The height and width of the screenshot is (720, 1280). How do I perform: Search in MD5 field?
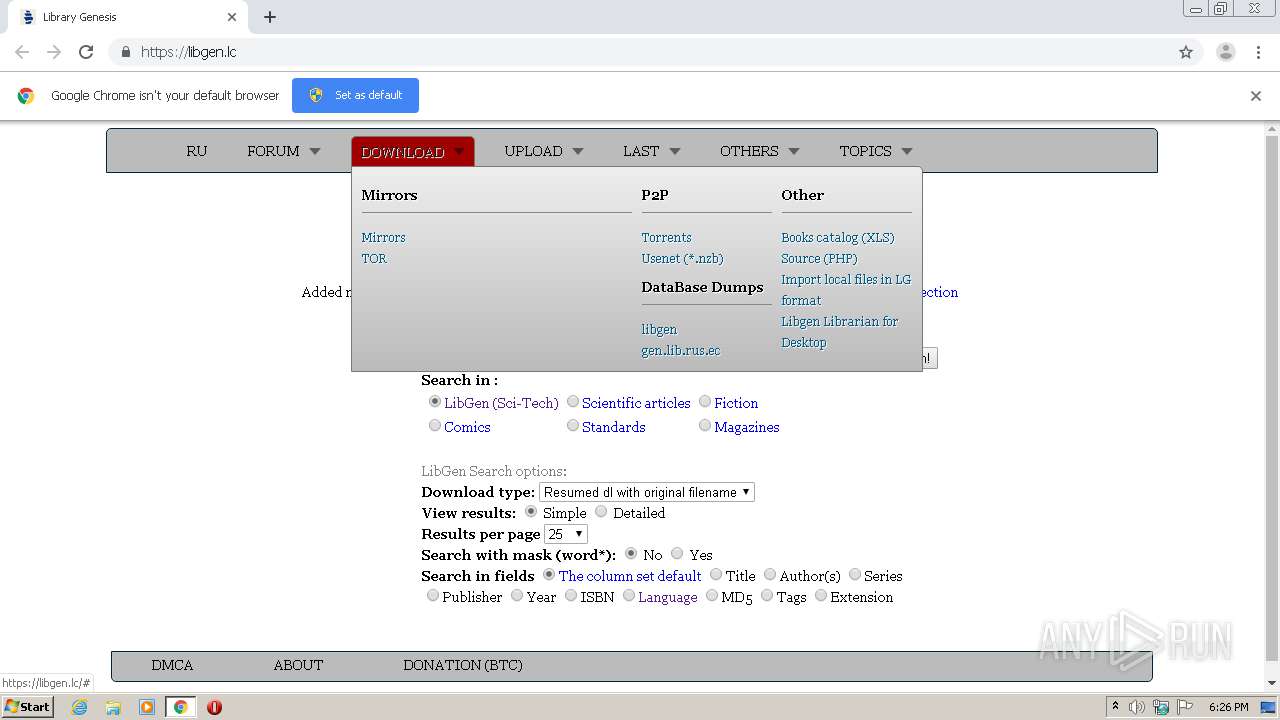point(712,595)
